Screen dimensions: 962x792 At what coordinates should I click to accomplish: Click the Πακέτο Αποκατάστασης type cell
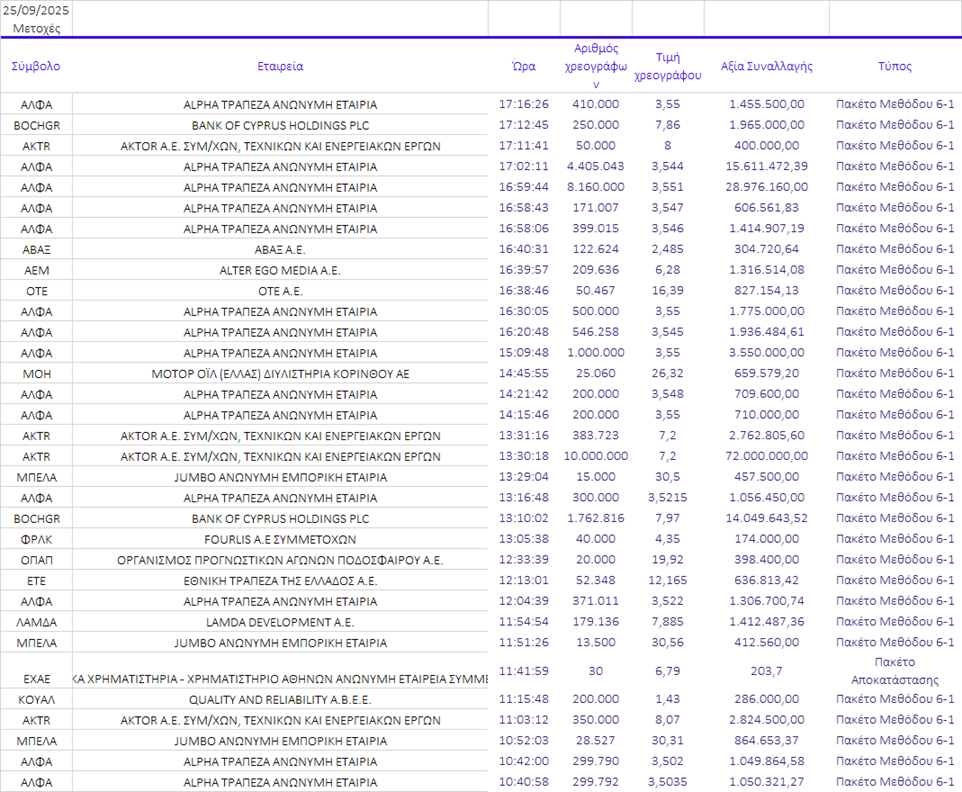pyautogui.click(x=895, y=670)
